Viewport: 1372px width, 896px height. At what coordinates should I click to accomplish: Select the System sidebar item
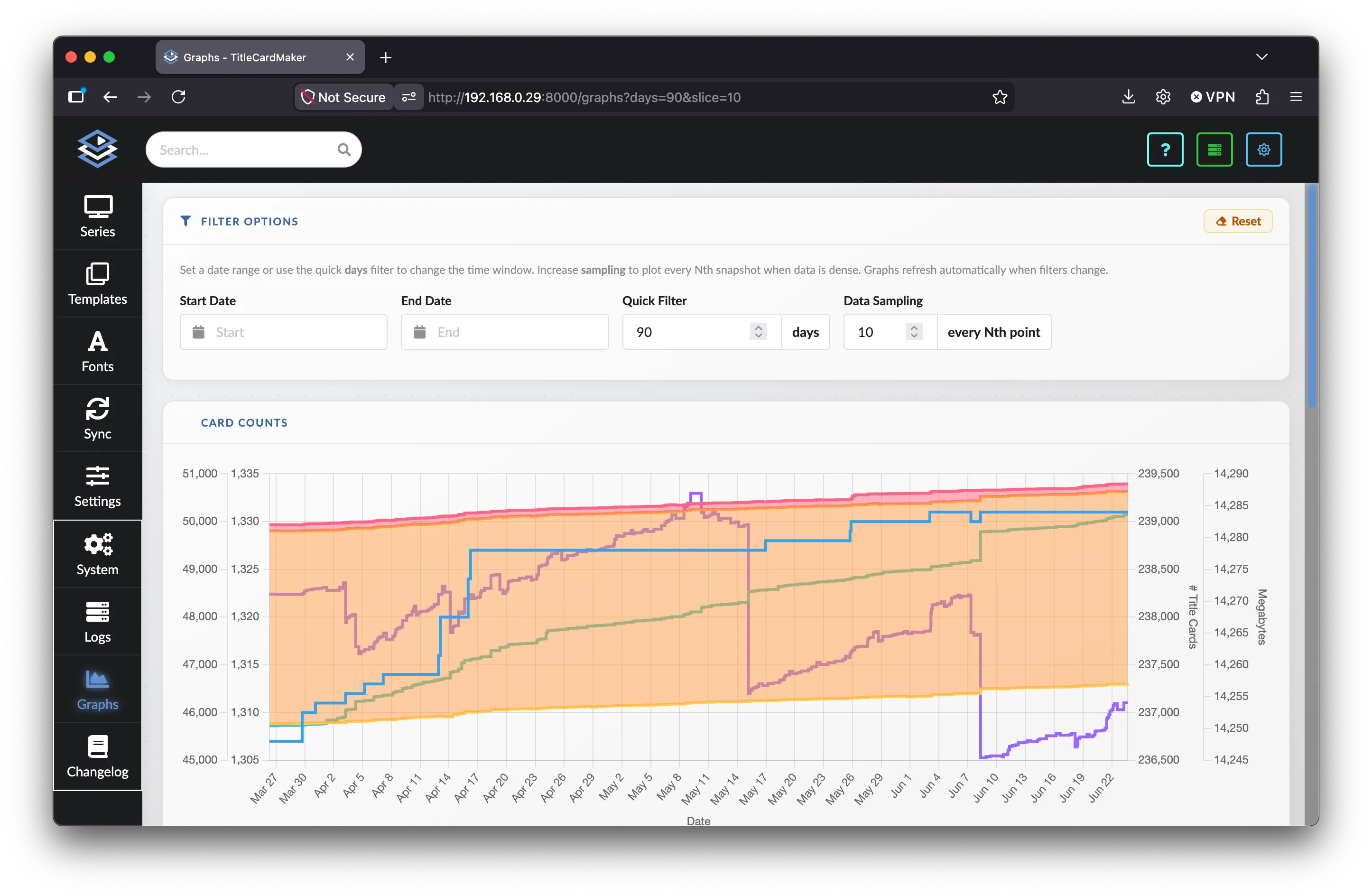pos(97,554)
